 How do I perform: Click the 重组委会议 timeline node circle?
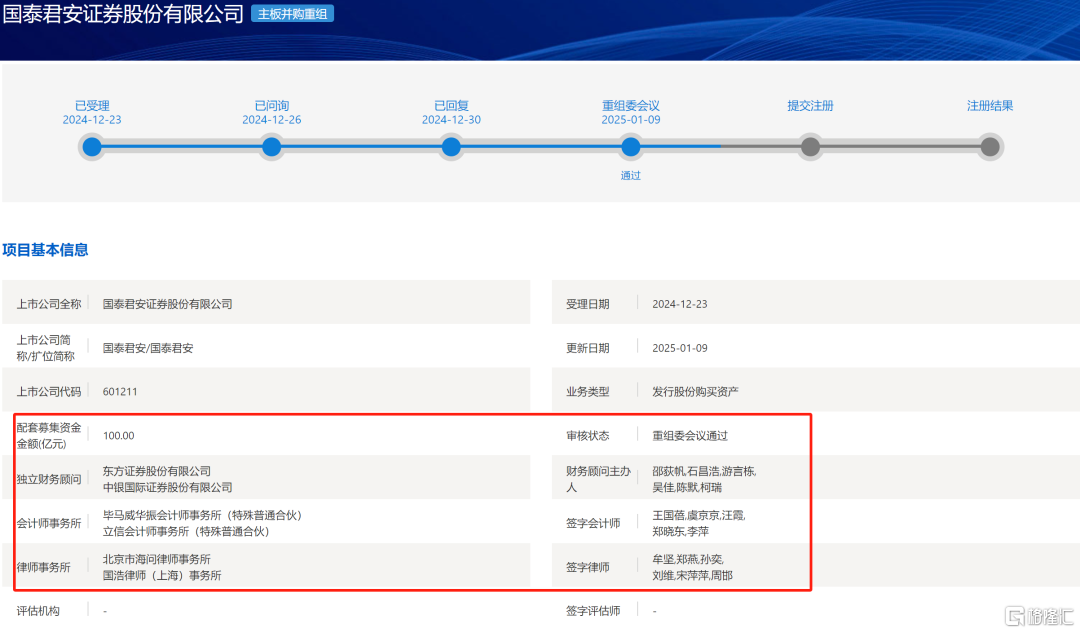click(x=630, y=147)
